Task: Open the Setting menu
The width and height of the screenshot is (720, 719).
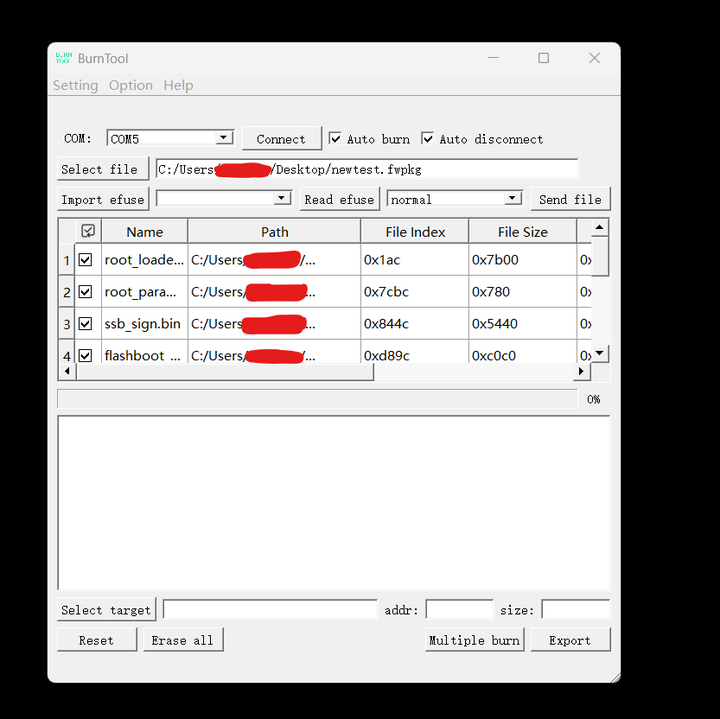Action: [75, 85]
